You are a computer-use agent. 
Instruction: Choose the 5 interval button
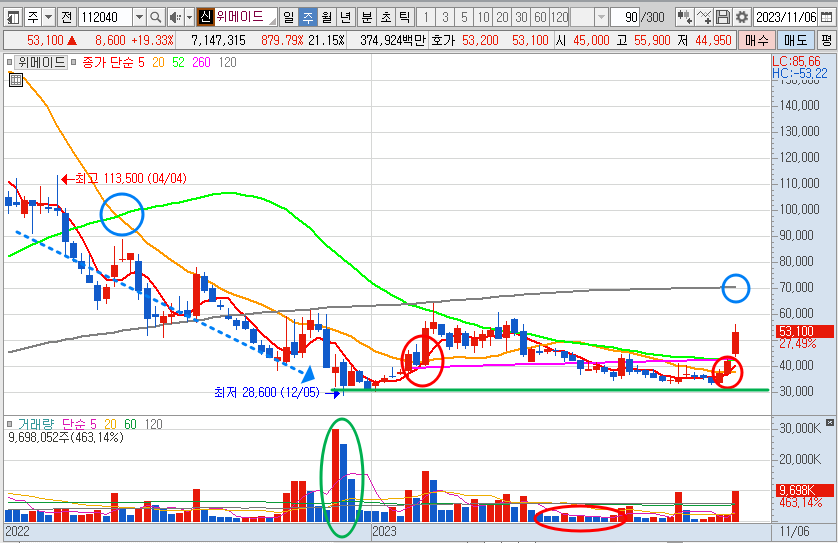coord(464,18)
